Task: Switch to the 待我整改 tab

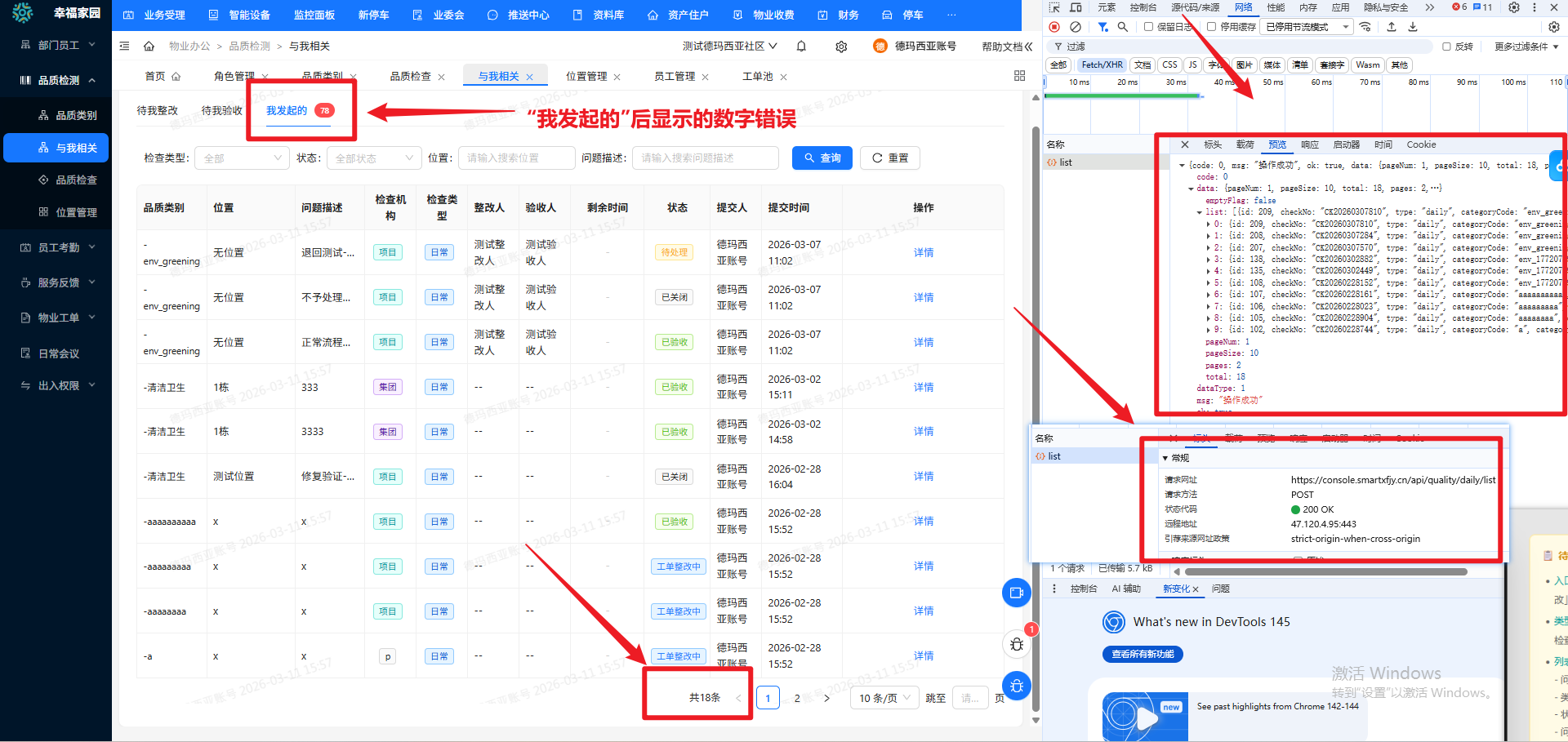Action: 157,111
